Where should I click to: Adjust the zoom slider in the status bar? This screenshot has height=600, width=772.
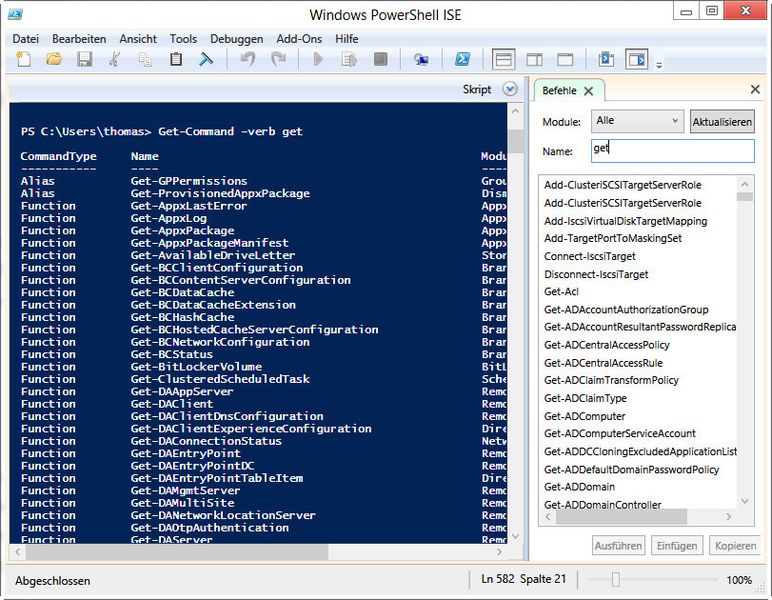coord(615,579)
